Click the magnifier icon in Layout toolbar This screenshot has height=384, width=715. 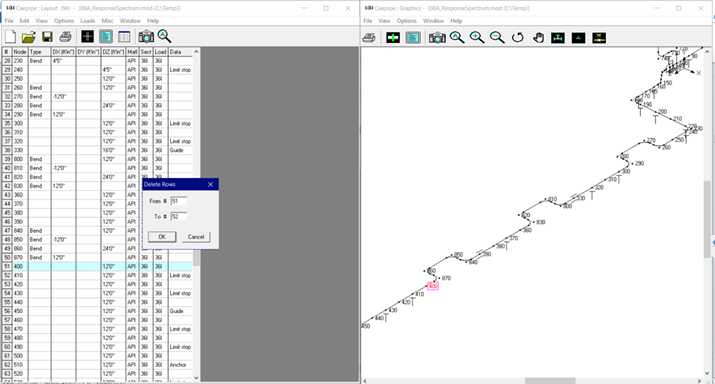pos(164,36)
